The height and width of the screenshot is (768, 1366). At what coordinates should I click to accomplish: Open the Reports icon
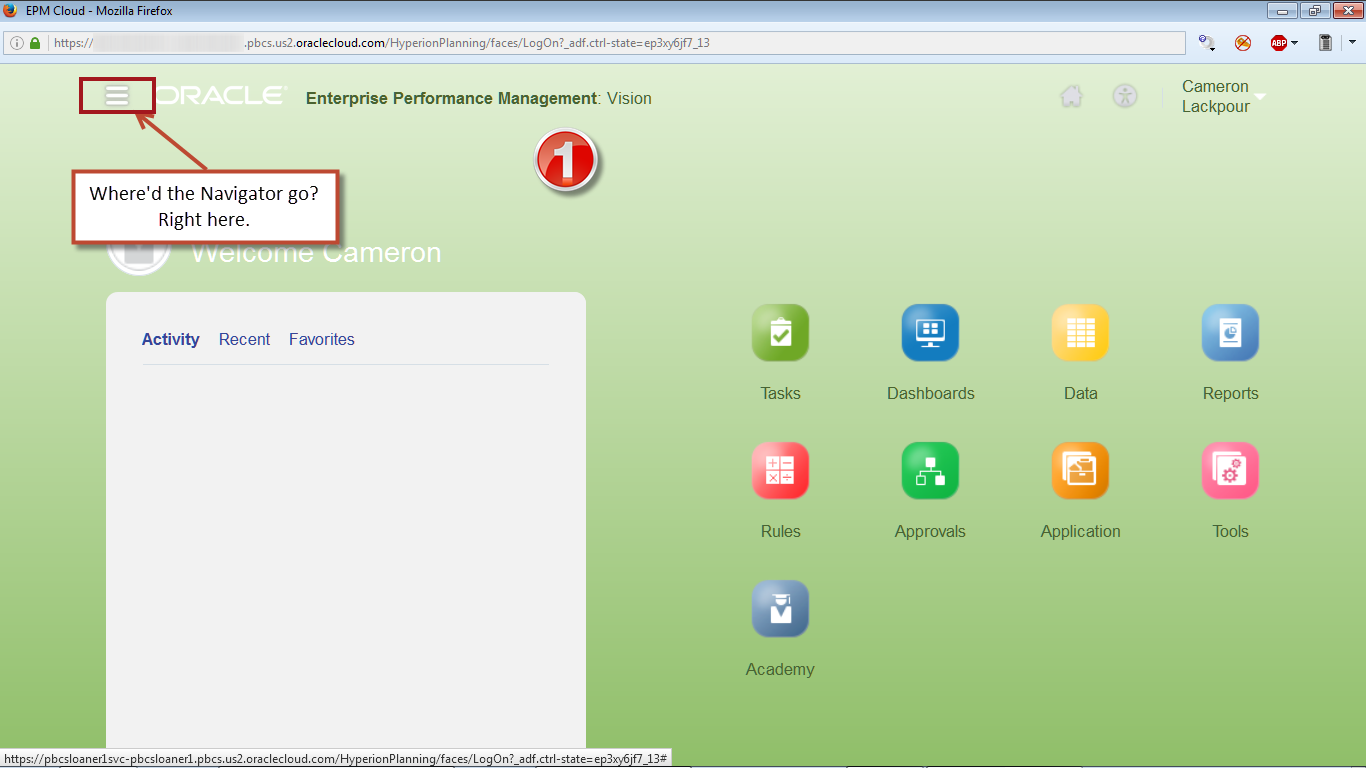pyautogui.click(x=1230, y=333)
